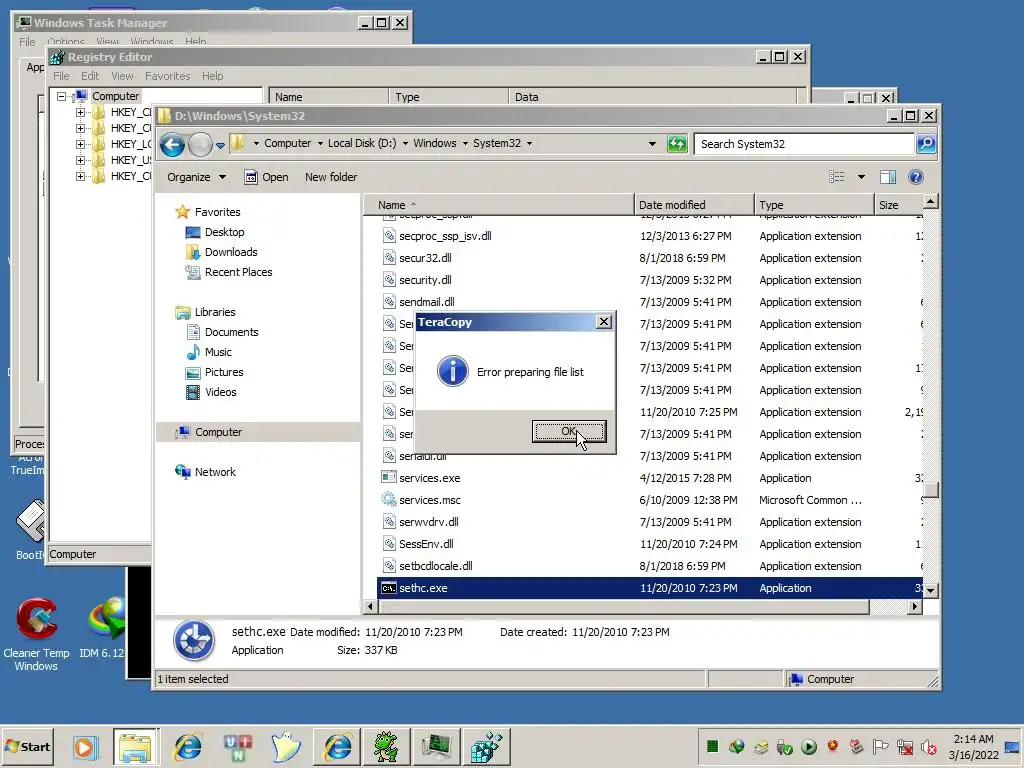Click the Start button

pyautogui.click(x=27, y=746)
